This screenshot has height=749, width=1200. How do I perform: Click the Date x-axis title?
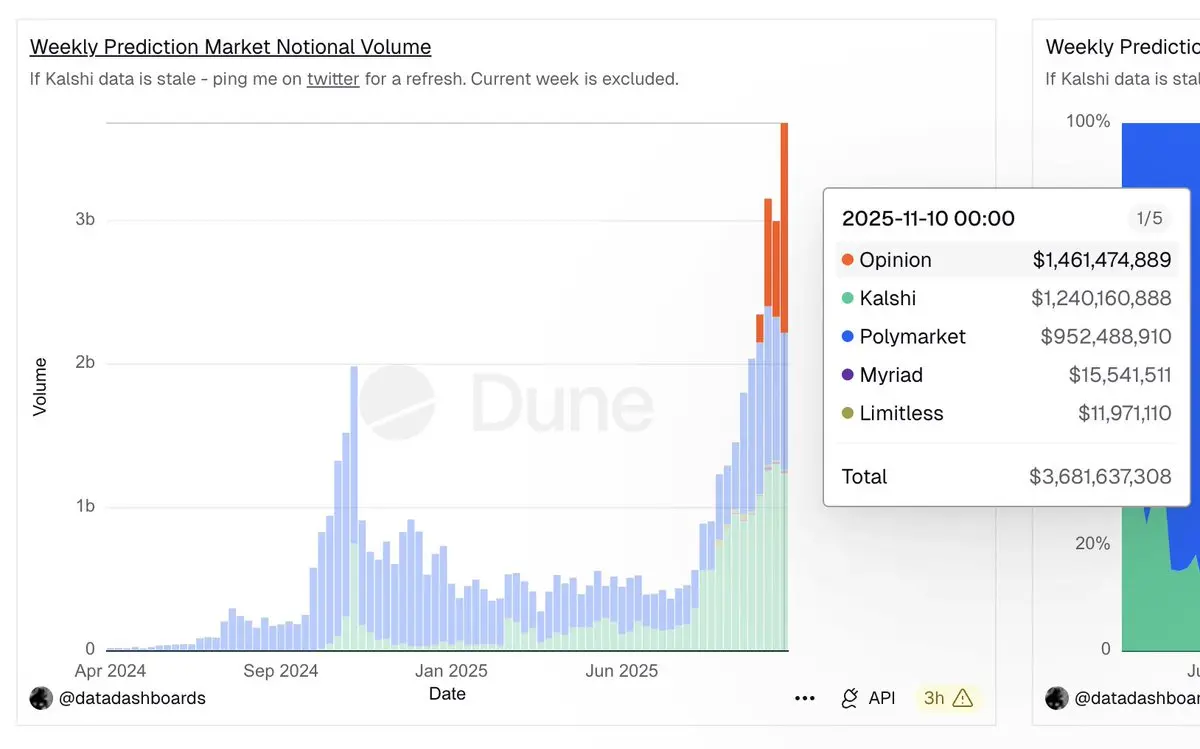point(447,693)
